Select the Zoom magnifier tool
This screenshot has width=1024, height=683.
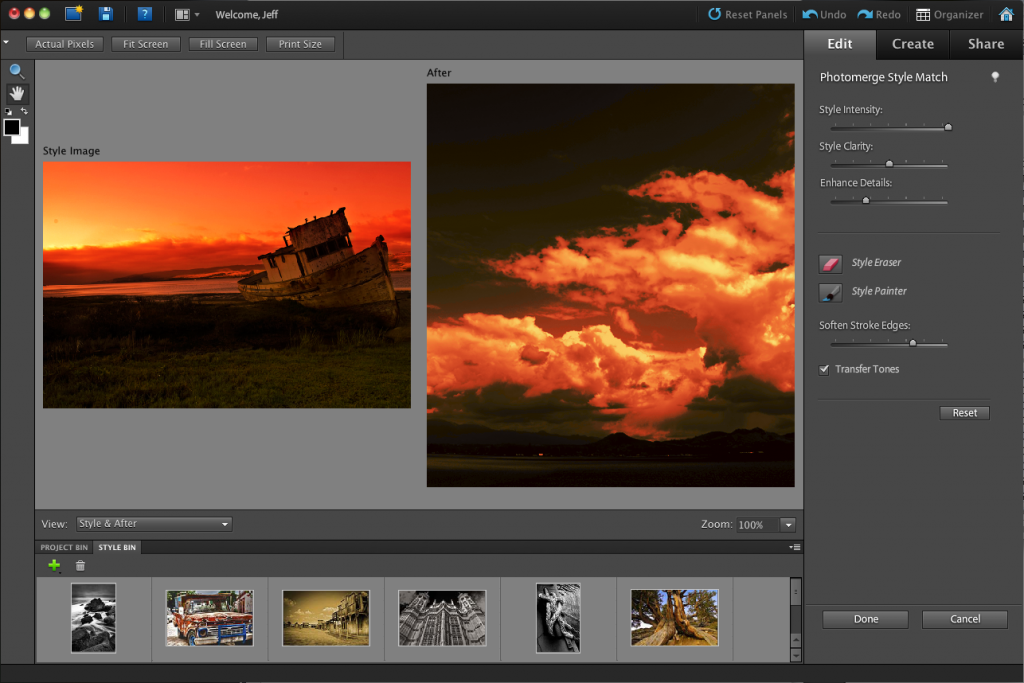tap(17, 71)
